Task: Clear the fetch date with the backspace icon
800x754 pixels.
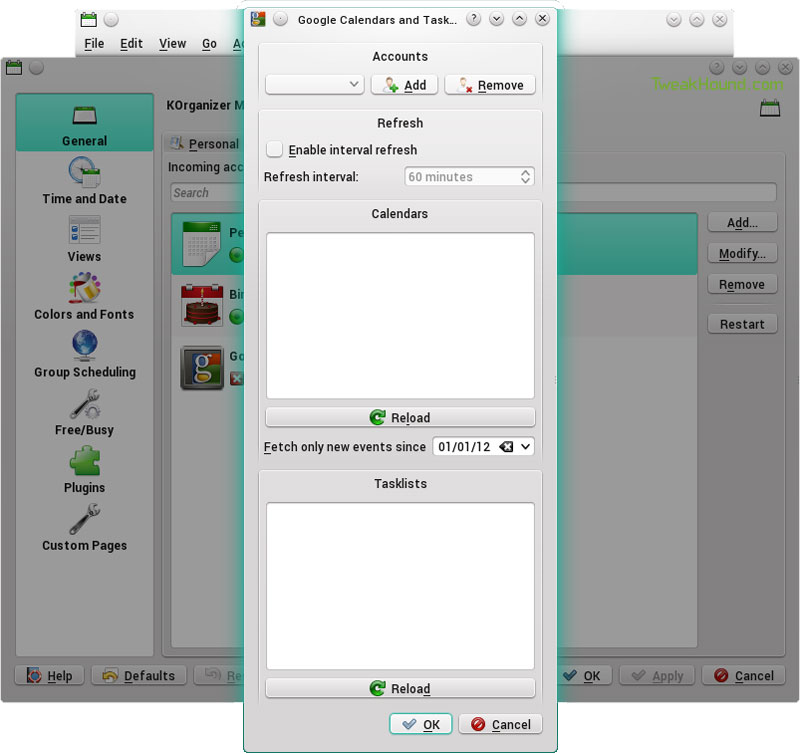Action: (x=506, y=447)
